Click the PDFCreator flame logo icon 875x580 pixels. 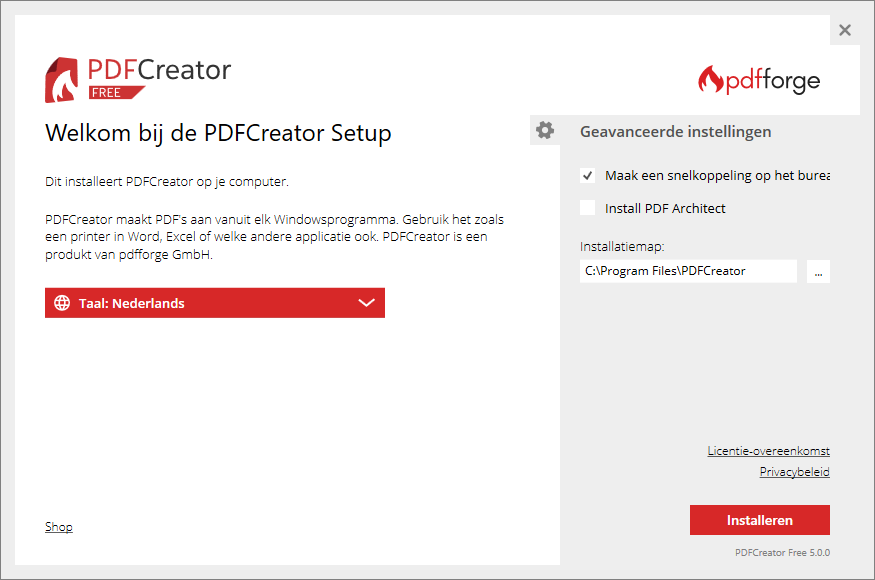(x=63, y=80)
